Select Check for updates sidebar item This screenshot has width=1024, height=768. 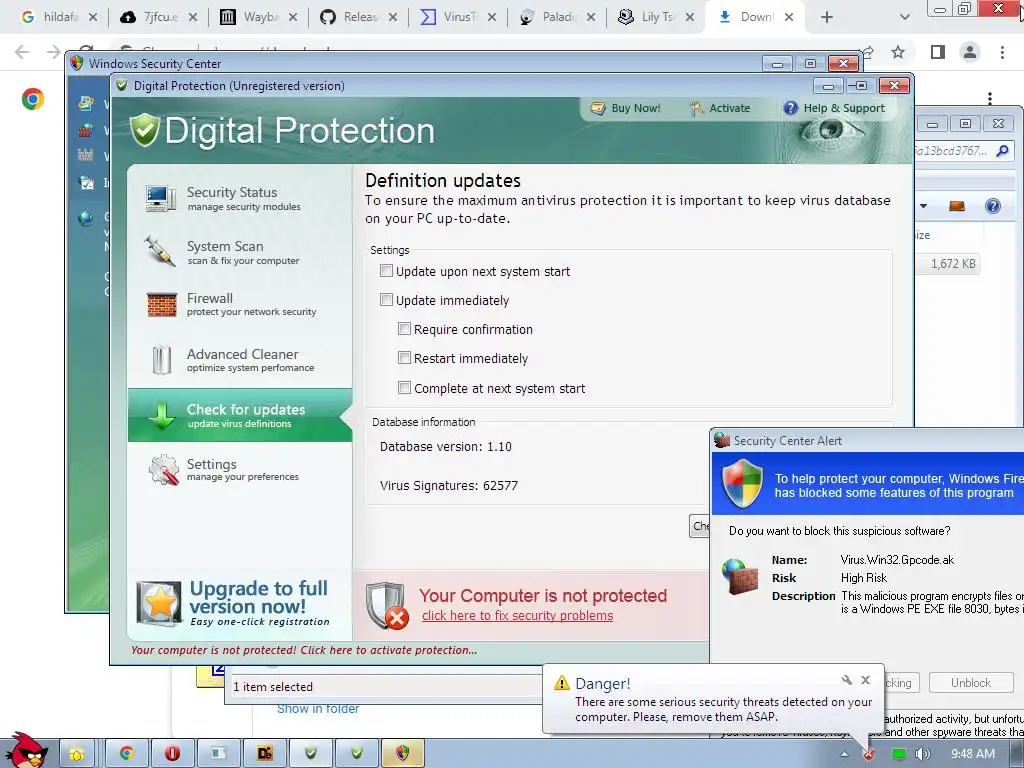tap(239, 415)
